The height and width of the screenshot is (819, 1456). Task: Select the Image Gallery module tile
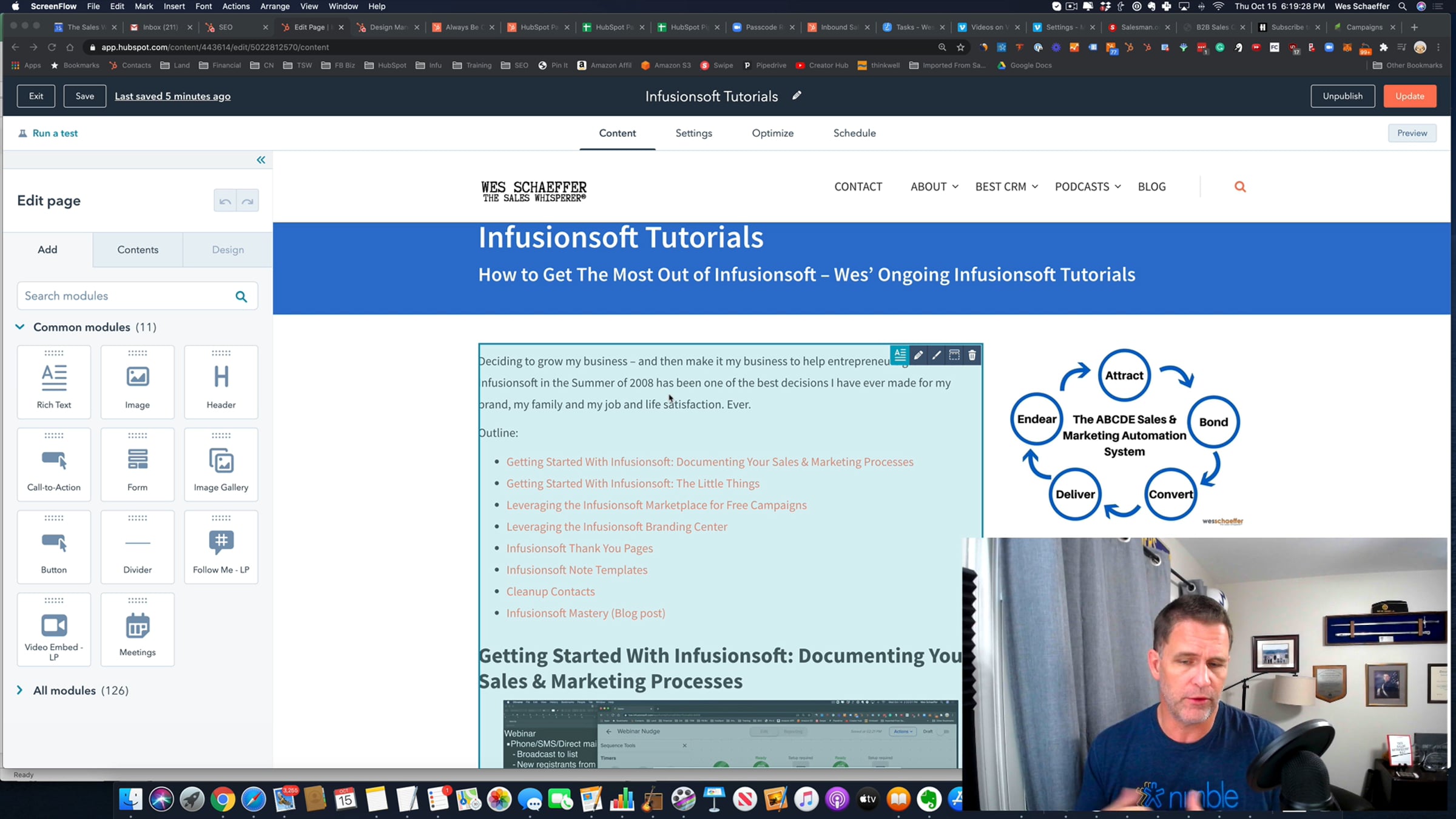click(x=221, y=465)
